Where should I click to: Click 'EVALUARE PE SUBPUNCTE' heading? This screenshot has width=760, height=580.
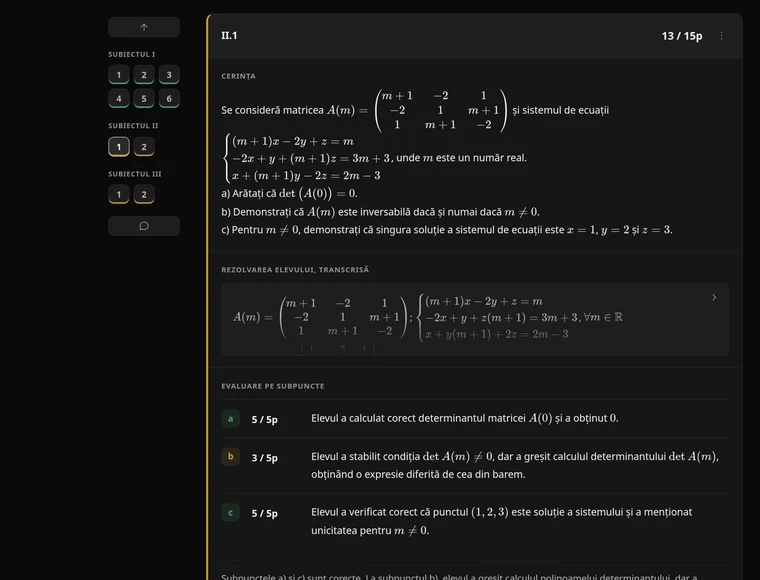pos(273,386)
